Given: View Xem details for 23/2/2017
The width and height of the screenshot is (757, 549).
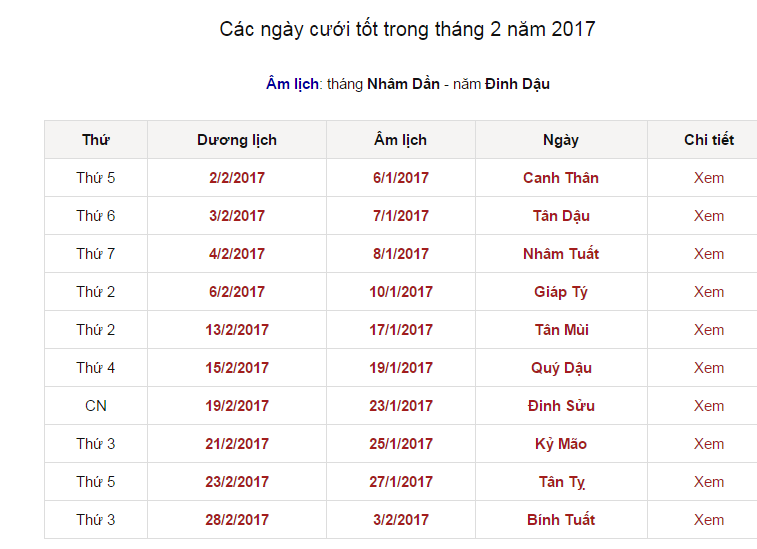Looking at the screenshot, I should [709, 482].
